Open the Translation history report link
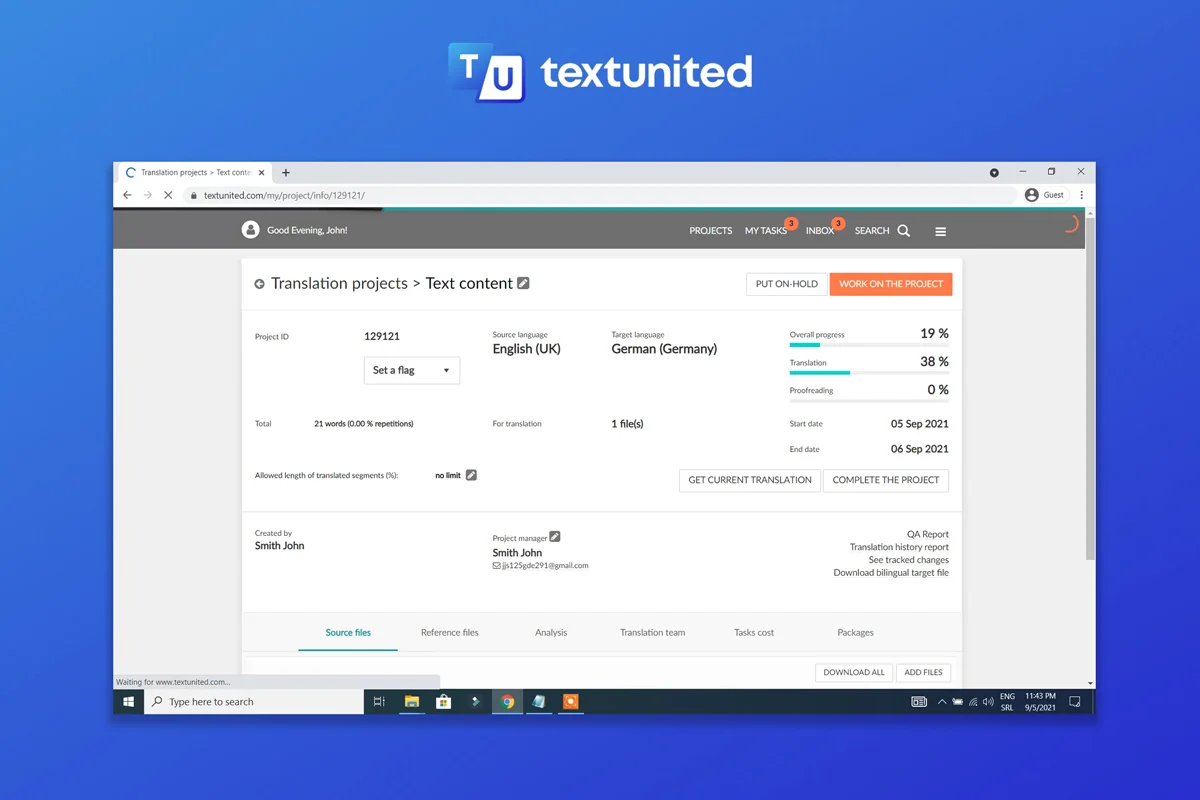Screen dimensions: 1200x800 click(x=899, y=547)
